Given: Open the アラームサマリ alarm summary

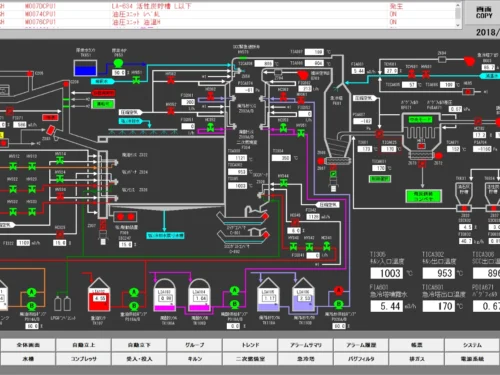Looking at the screenshot, I should (306, 345).
